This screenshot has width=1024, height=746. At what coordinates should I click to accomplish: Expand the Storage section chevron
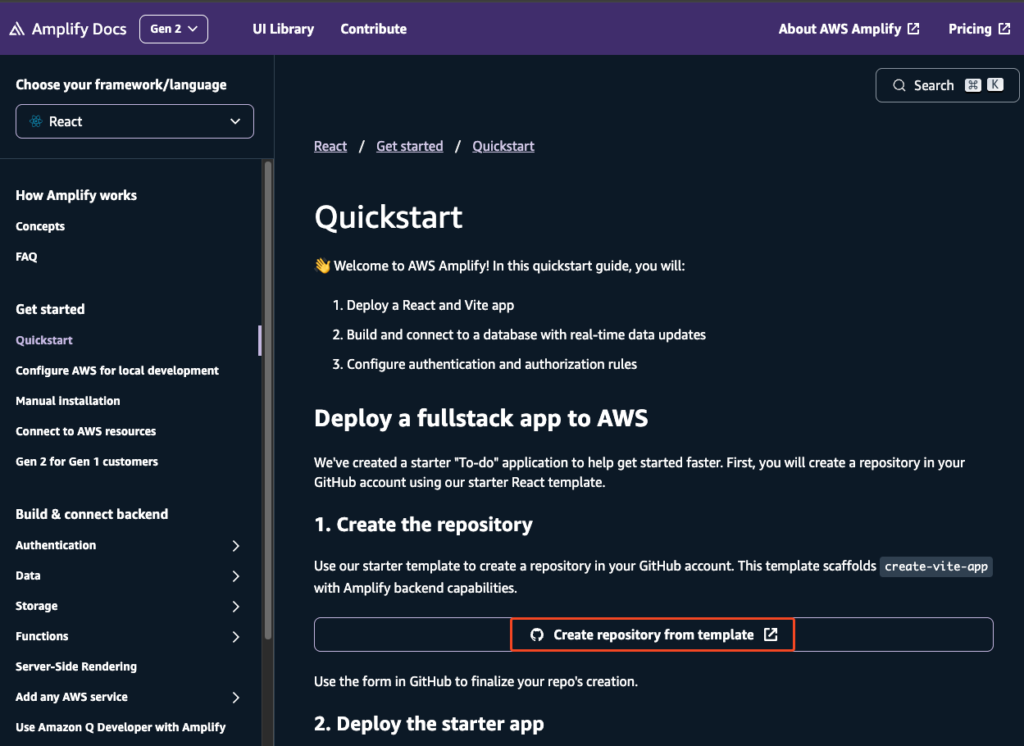click(x=236, y=607)
